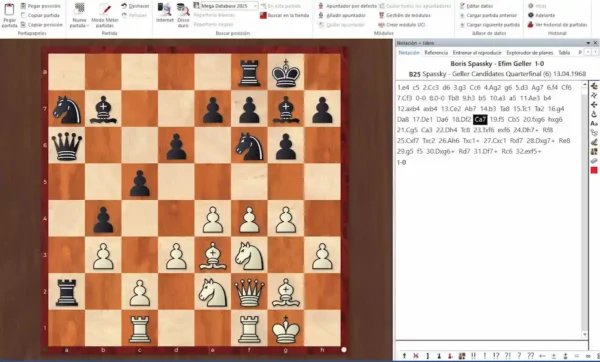Click Adelante in Historial group
Screen dimensions: 600x362
coord(541,15)
